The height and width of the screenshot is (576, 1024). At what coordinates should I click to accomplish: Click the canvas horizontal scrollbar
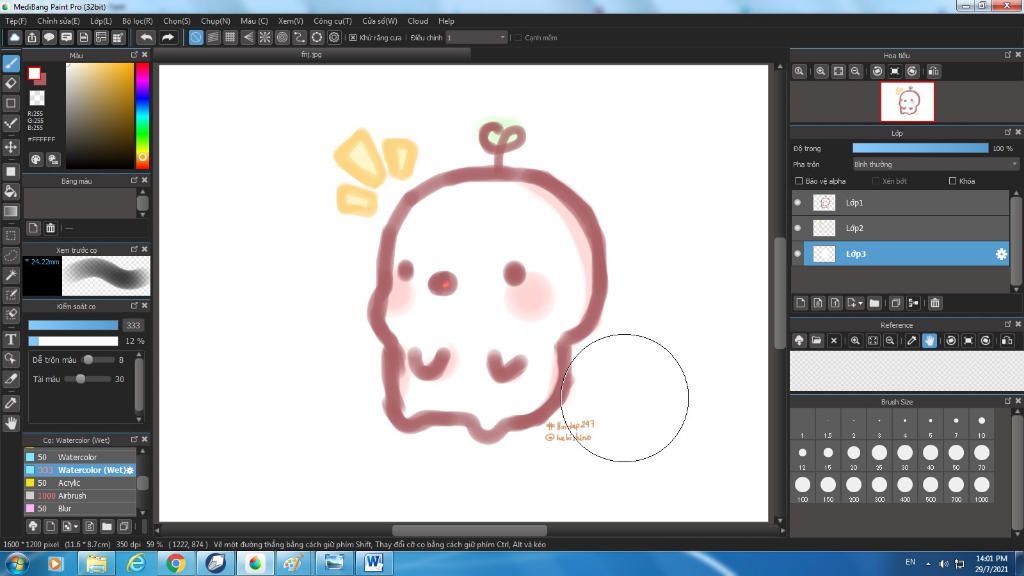[x=470, y=530]
